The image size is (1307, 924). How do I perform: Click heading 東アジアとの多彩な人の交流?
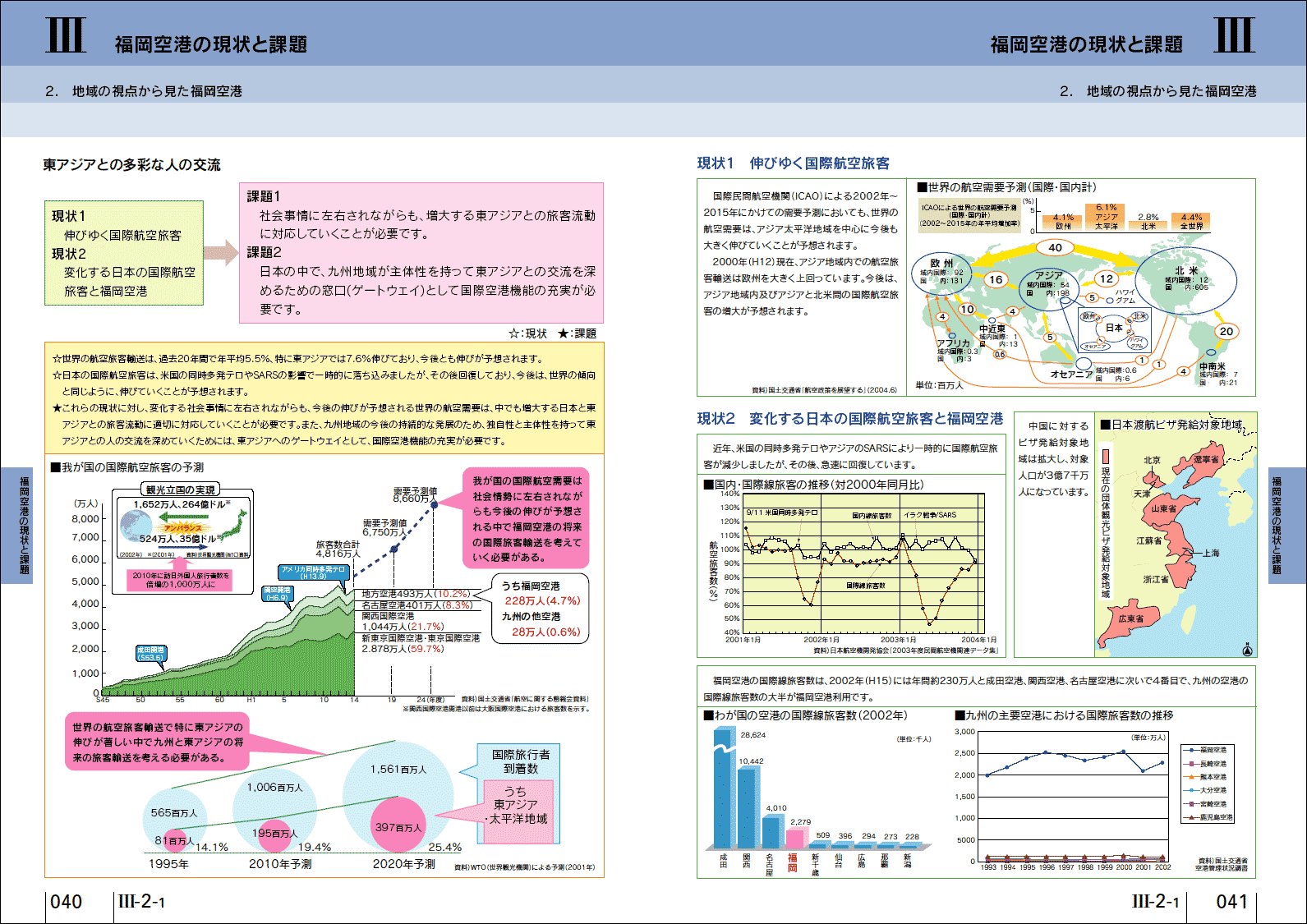pos(131,165)
